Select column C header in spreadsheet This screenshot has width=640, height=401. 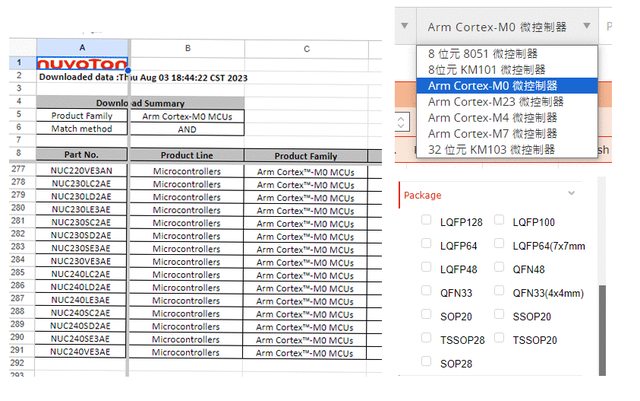305,47
